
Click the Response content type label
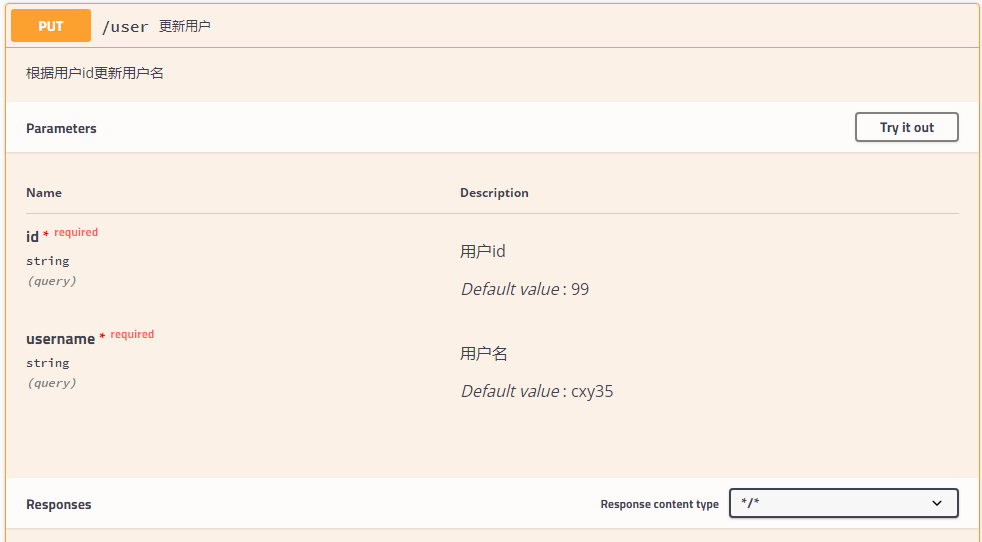[x=659, y=504]
